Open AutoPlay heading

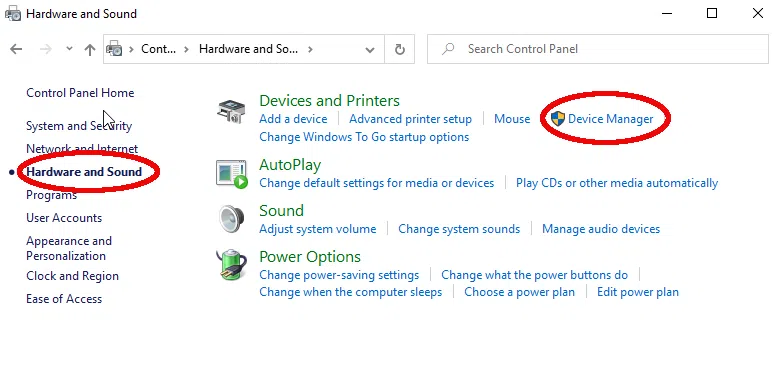290,164
